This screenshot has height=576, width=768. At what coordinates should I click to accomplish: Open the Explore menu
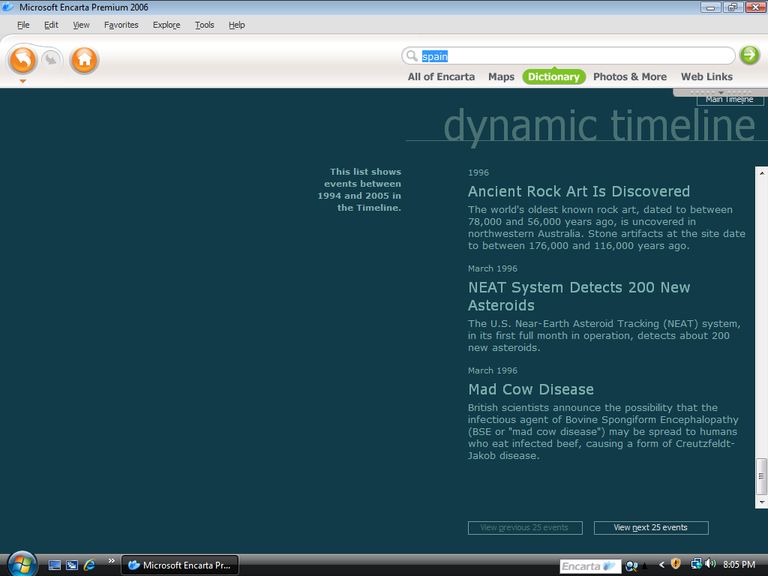pyautogui.click(x=166, y=25)
